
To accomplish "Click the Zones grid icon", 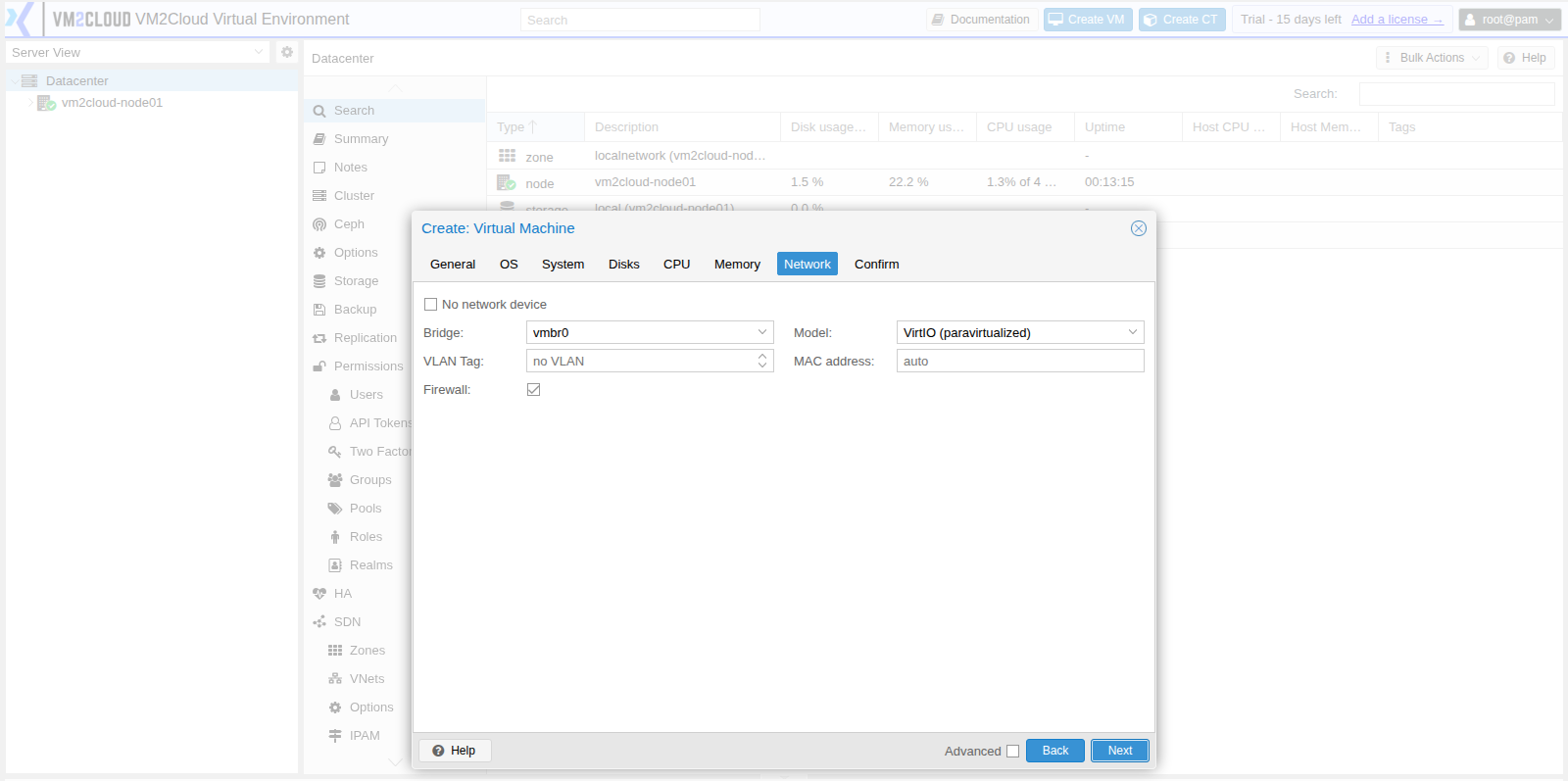I will (x=335, y=651).
